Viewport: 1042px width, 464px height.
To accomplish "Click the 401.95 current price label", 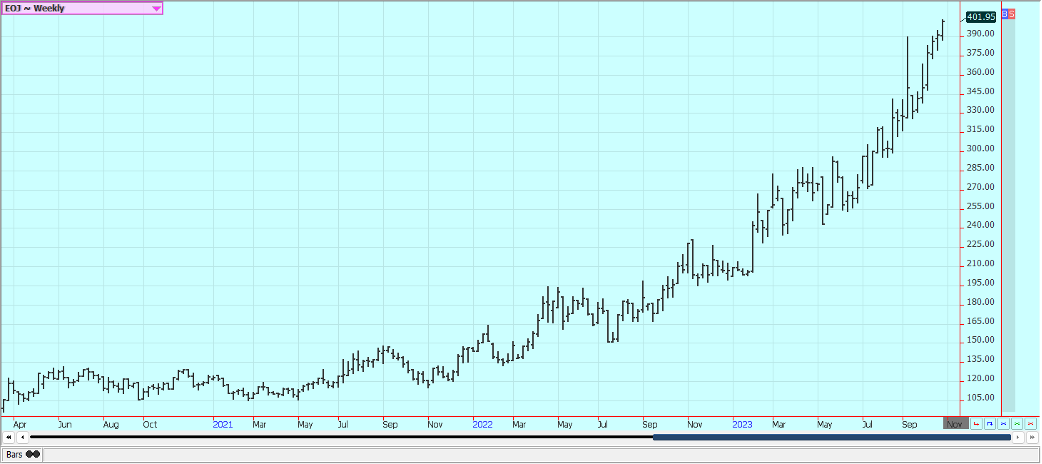I will click(x=982, y=17).
